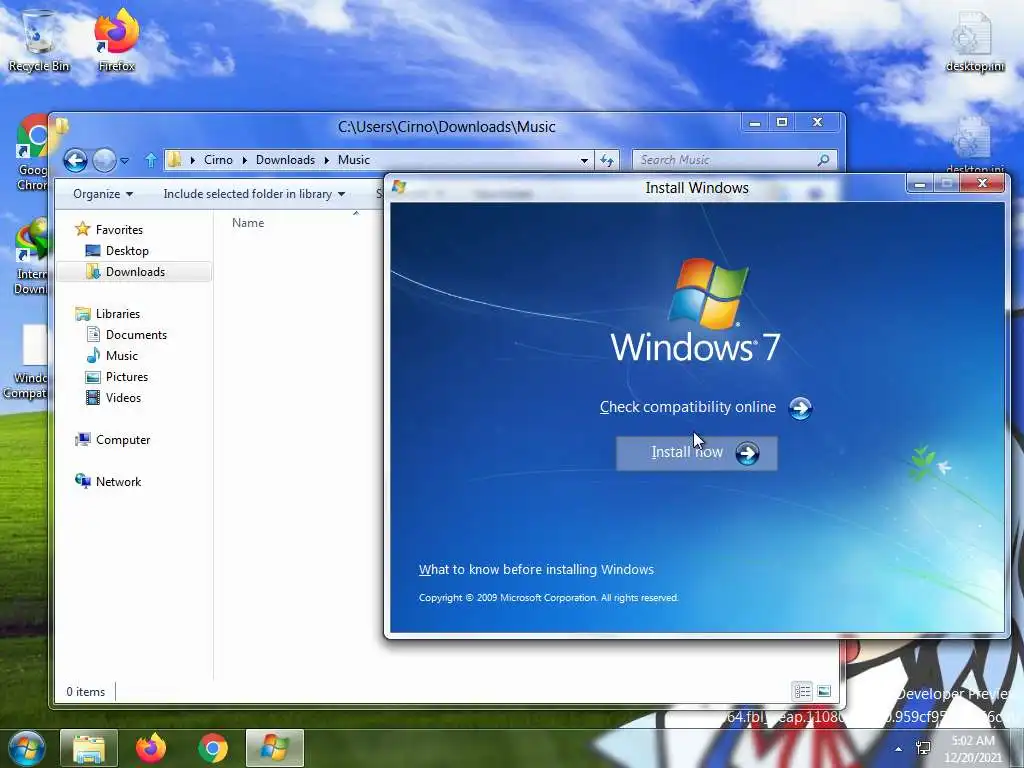Click Cirno in the address breadcrumb
This screenshot has height=768, width=1024.
coord(218,160)
